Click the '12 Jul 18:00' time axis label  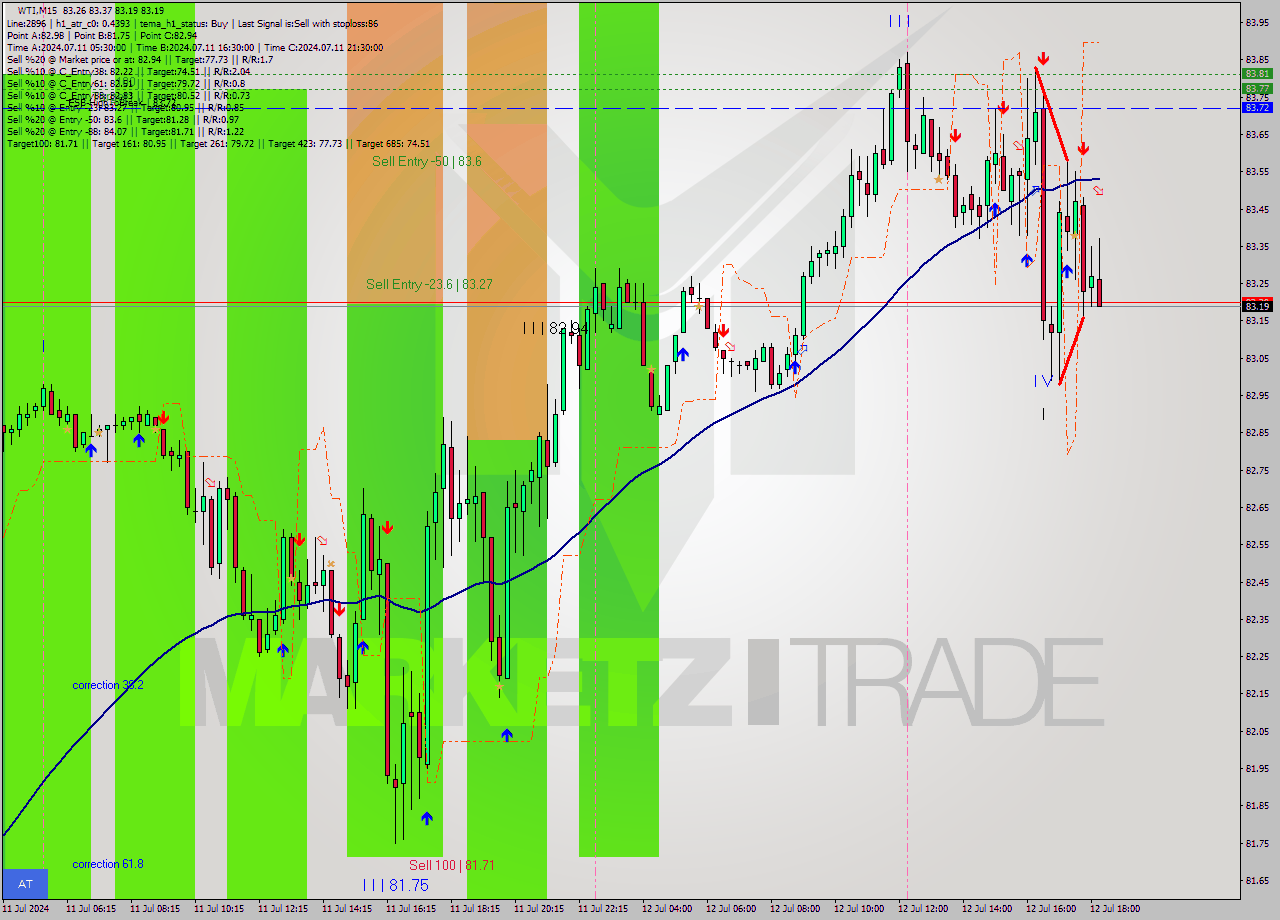(x=1115, y=909)
